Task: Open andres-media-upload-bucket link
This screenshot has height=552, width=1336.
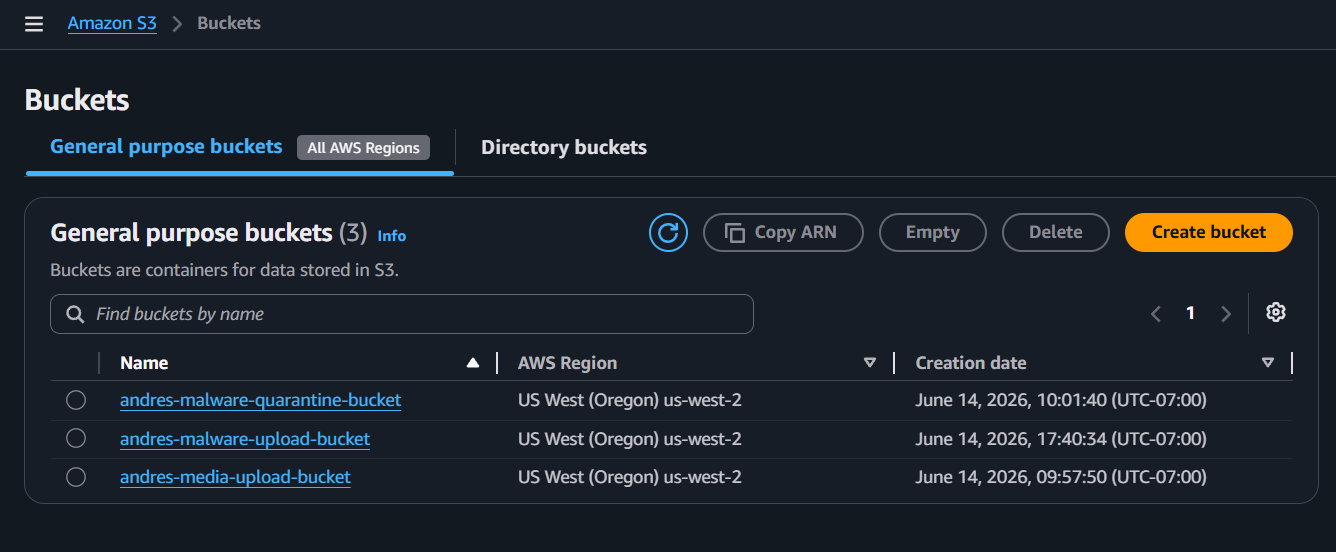Action: pyautogui.click(x=235, y=477)
